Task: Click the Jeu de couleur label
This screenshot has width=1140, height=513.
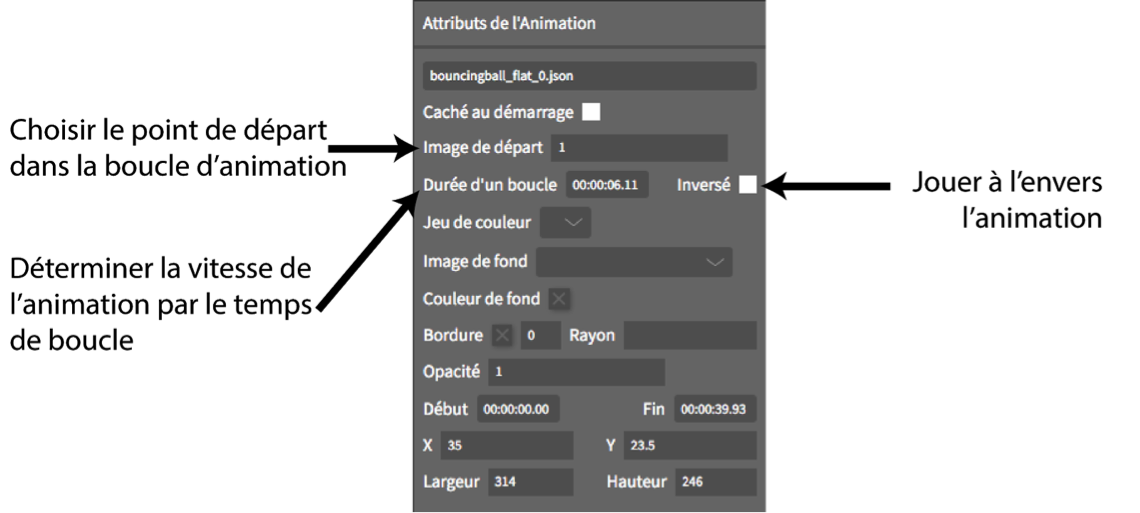Action: pyautogui.click(x=477, y=222)
